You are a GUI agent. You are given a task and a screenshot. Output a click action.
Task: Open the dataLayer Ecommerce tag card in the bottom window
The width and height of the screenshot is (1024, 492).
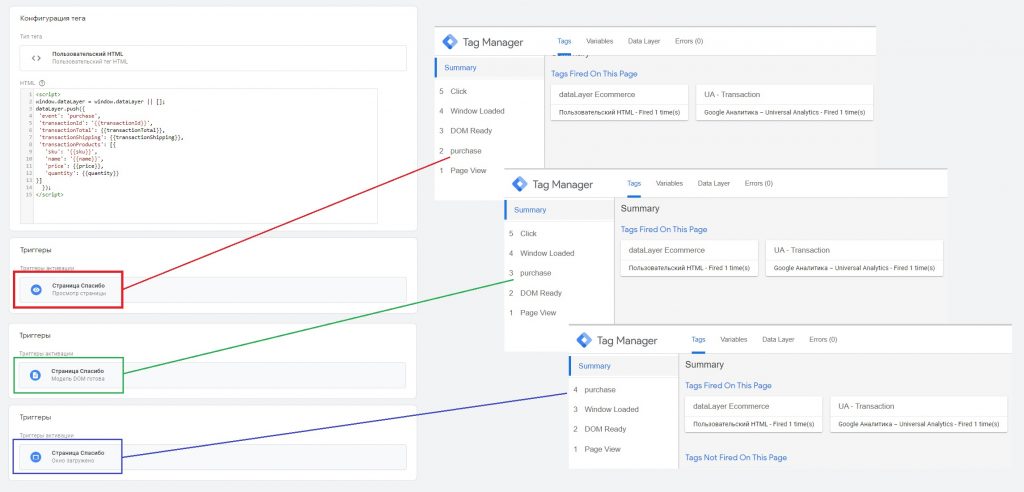[x=754, y=414]
